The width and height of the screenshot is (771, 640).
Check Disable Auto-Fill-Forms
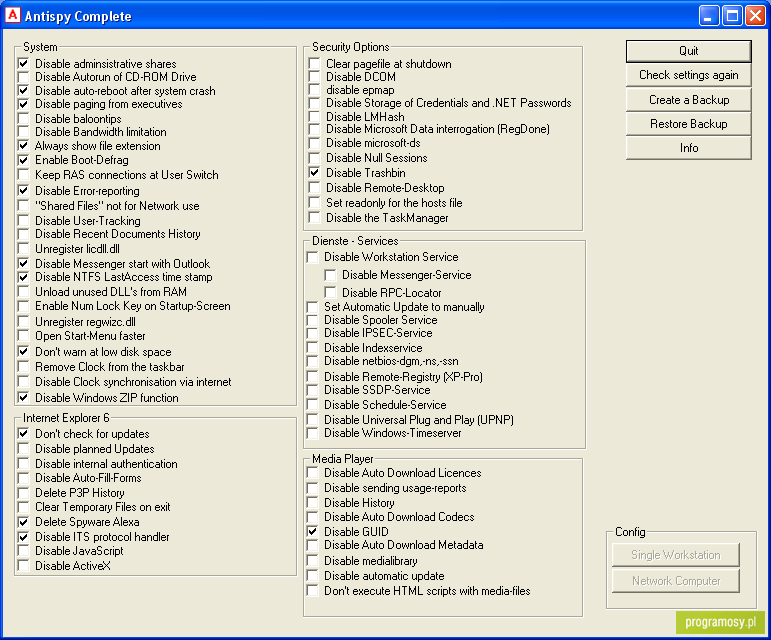(23, 478)
